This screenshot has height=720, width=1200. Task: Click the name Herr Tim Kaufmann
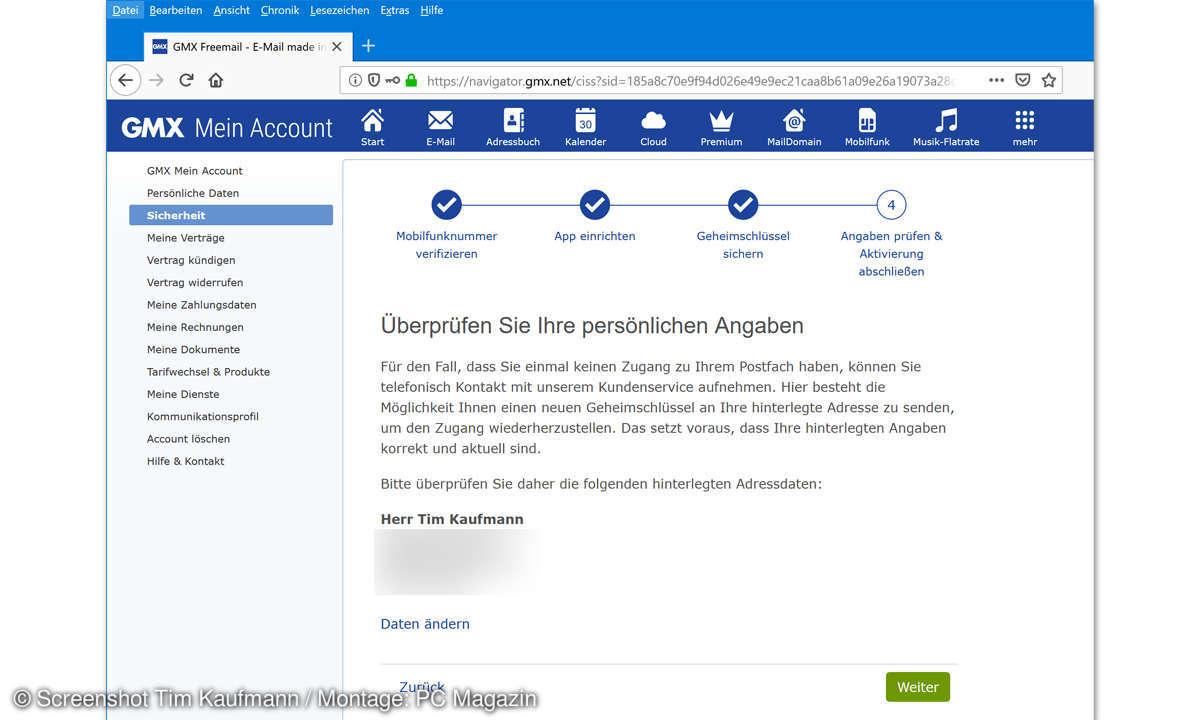click(x=452, y=519)
